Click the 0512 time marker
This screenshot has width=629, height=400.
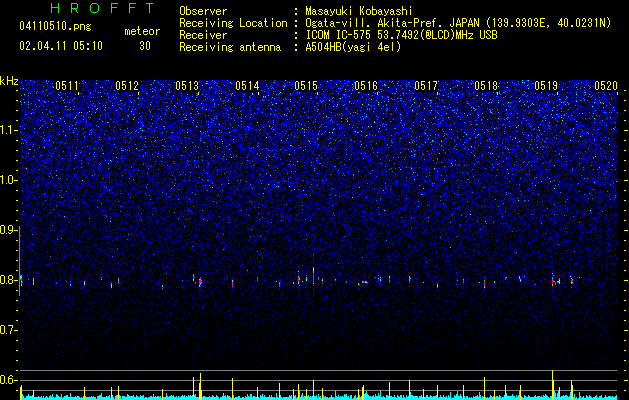click(127, 86)
